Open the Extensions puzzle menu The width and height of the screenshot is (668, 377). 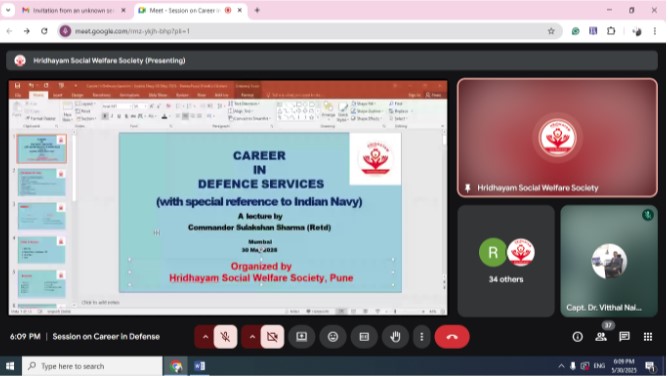click(x=611, y=31)
